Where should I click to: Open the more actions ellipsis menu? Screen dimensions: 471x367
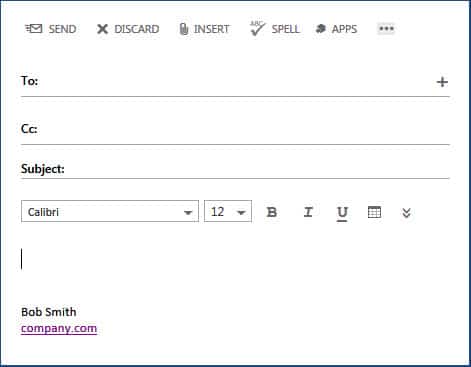click(x=386, y=29)
